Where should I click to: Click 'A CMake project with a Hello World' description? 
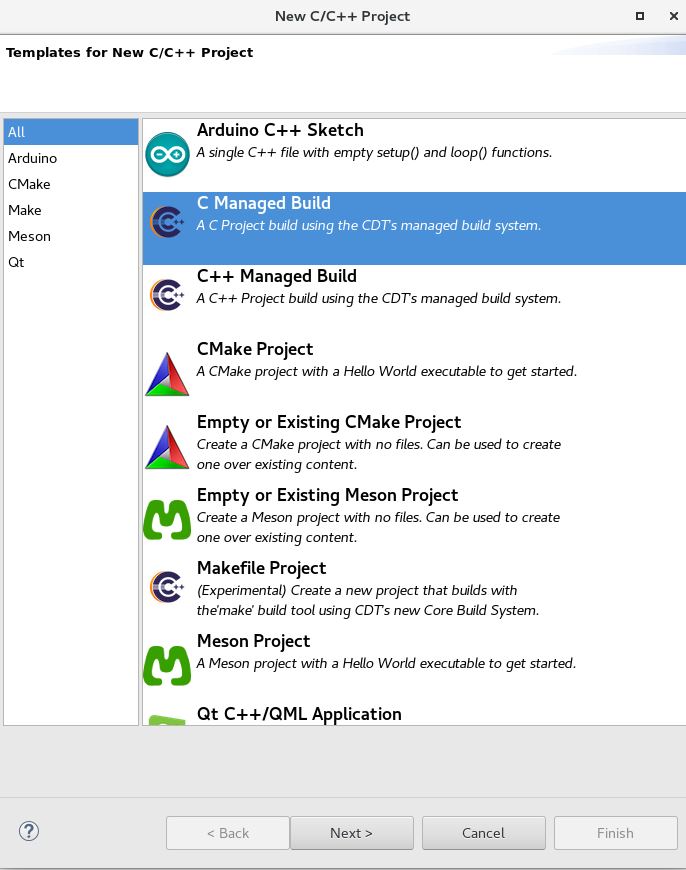point(387,372)
